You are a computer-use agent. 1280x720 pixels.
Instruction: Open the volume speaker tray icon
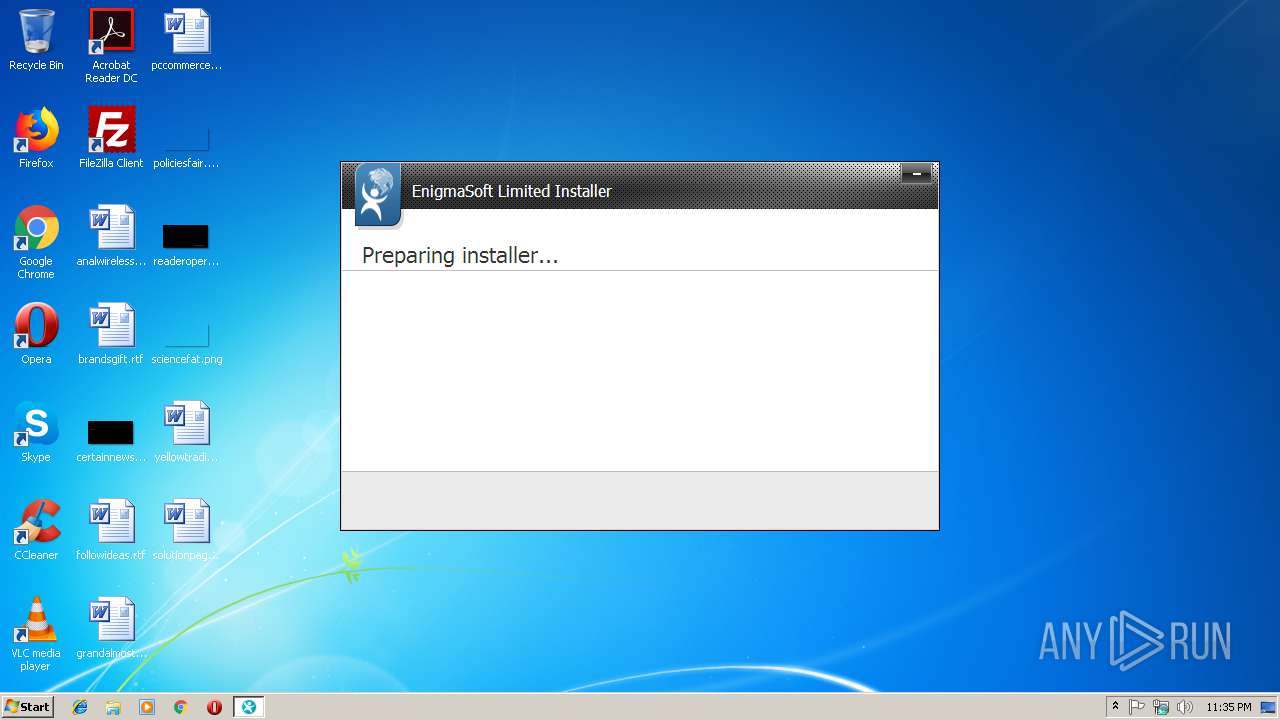1185,707
